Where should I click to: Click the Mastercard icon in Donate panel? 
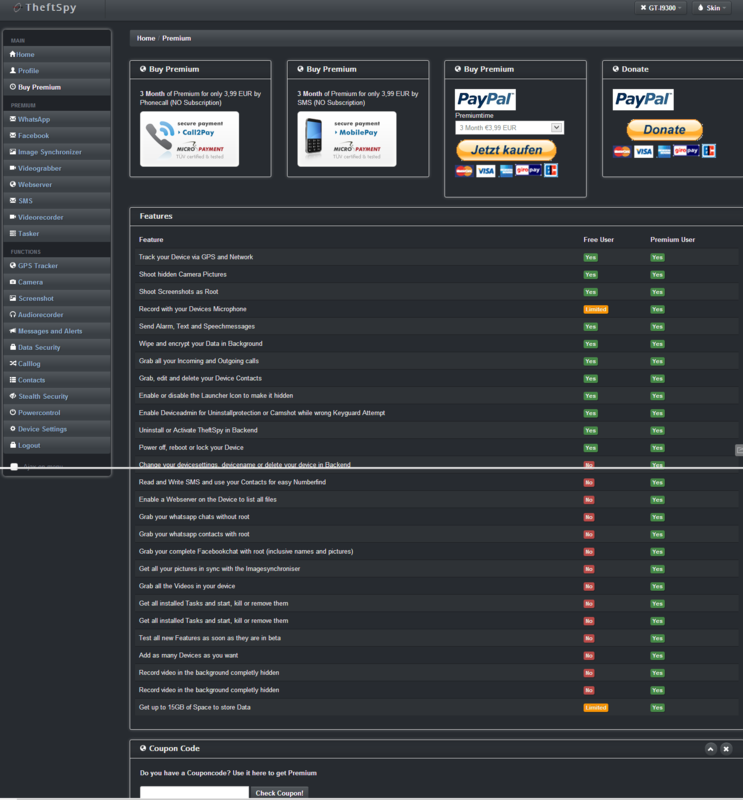(622, 152)
